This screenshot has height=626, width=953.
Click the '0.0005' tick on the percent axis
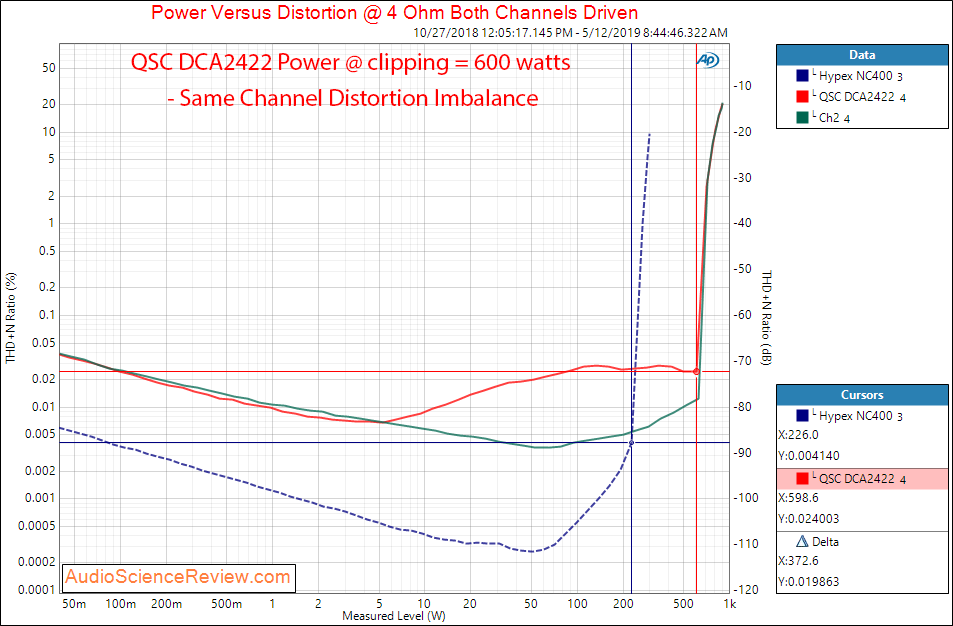point(38,526)
